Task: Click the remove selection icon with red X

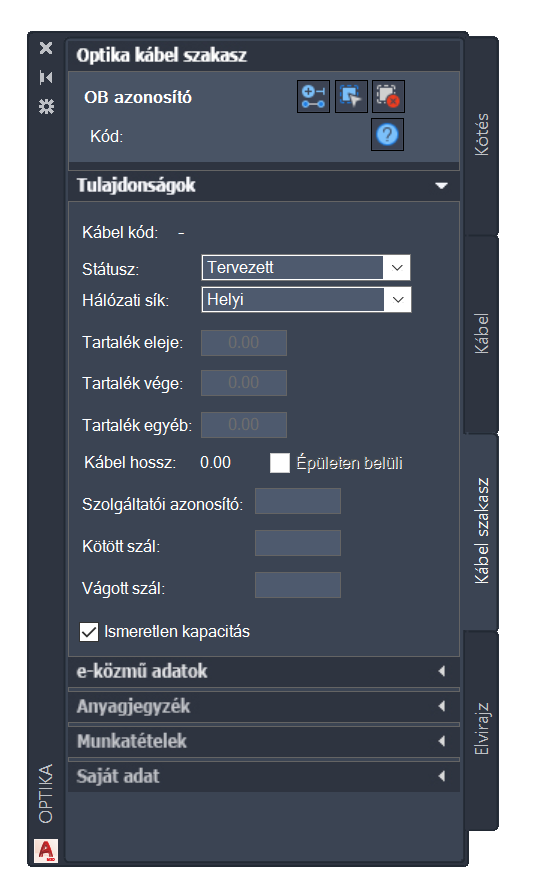Action: pyautogui.click(x=388, y=96)
